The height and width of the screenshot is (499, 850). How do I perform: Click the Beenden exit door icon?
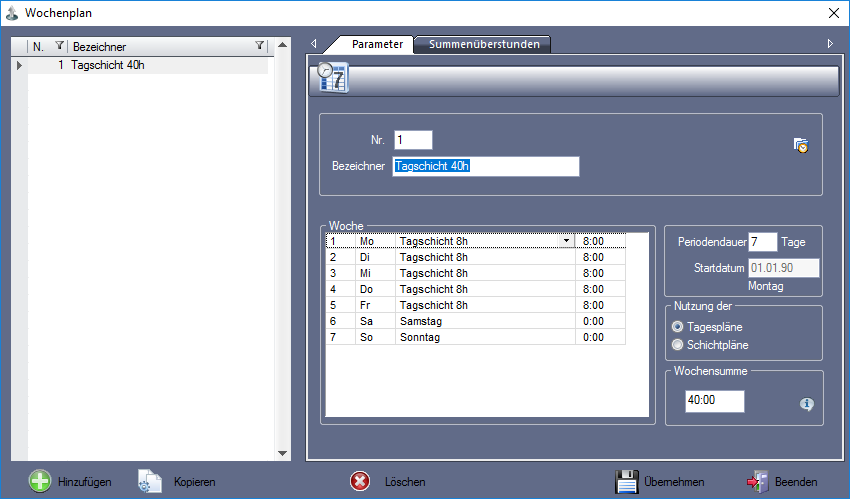click(x=757, y=481)
